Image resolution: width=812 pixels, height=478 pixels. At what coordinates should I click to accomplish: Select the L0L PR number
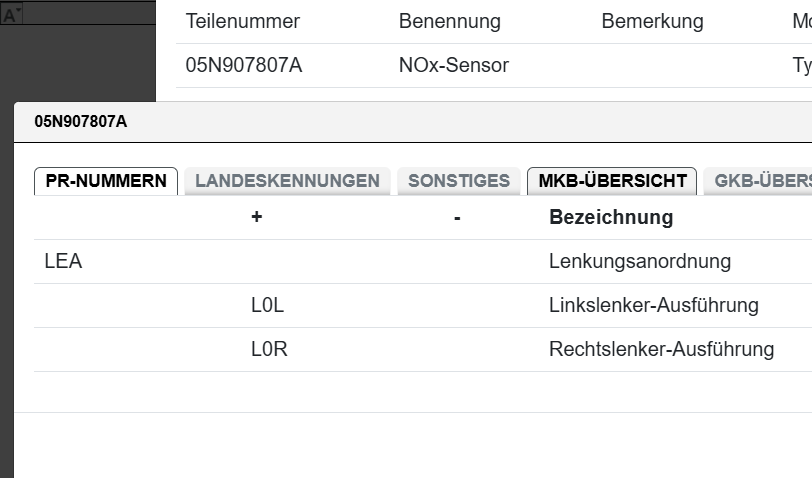coord(268,306)
